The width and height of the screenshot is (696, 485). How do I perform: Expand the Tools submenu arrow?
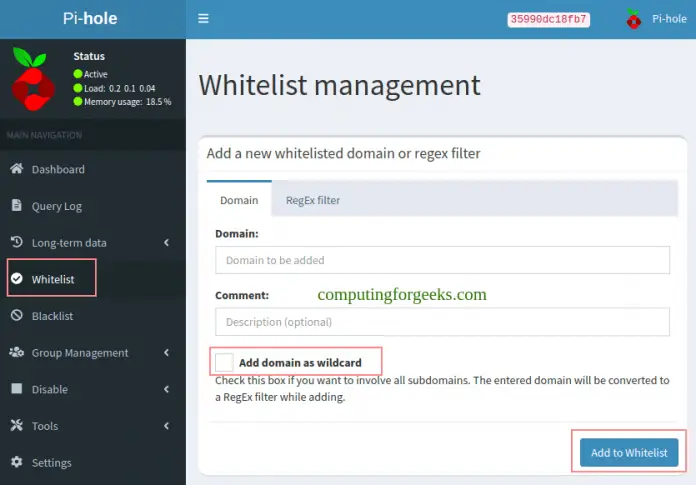coord(166,426)
